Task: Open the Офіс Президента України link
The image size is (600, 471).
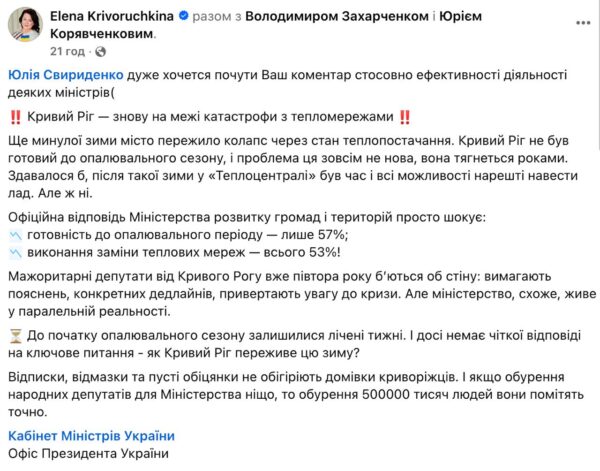Action: [x=87, y=455]
